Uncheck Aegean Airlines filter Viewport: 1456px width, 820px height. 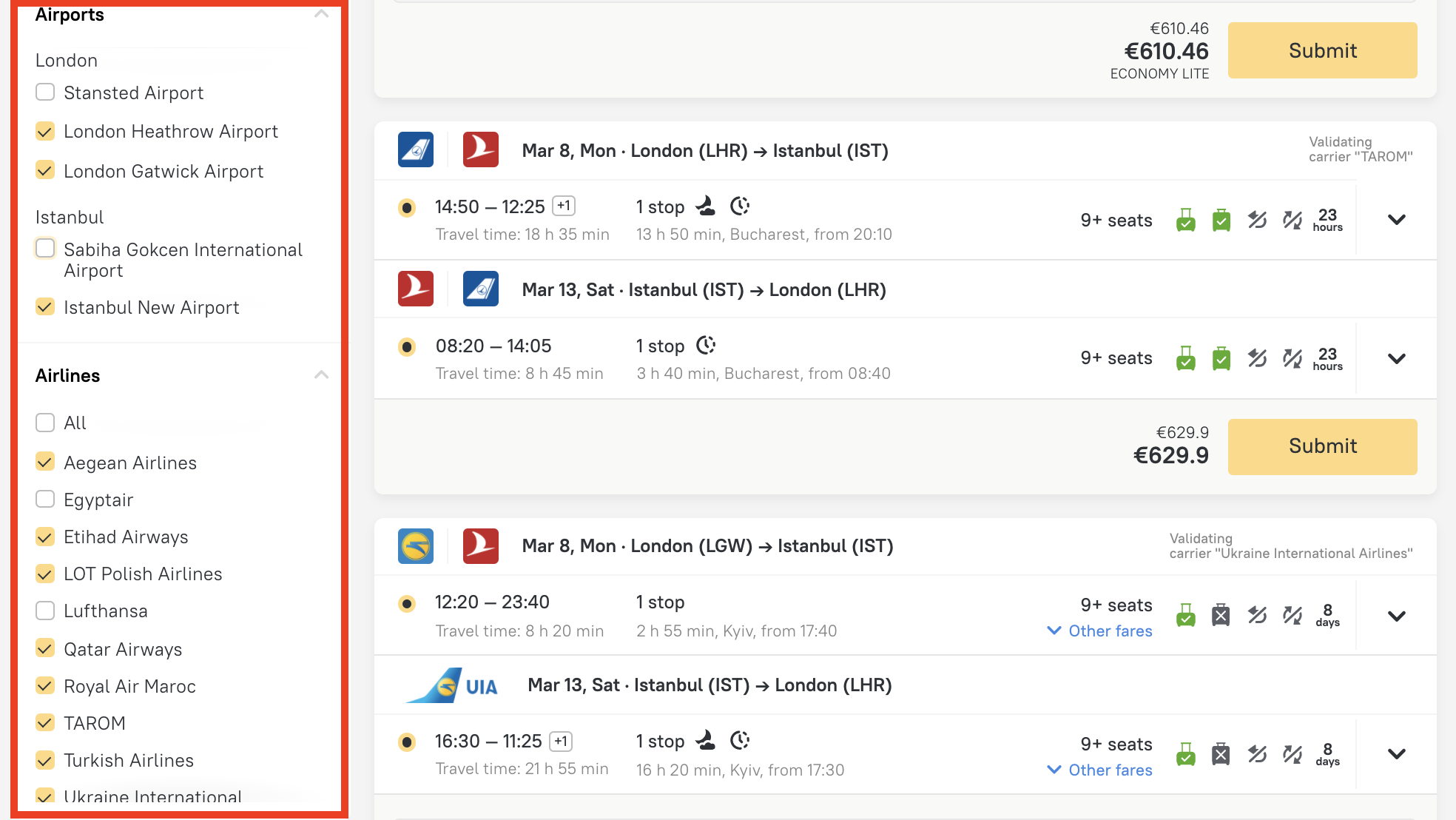tap(45, 463)
